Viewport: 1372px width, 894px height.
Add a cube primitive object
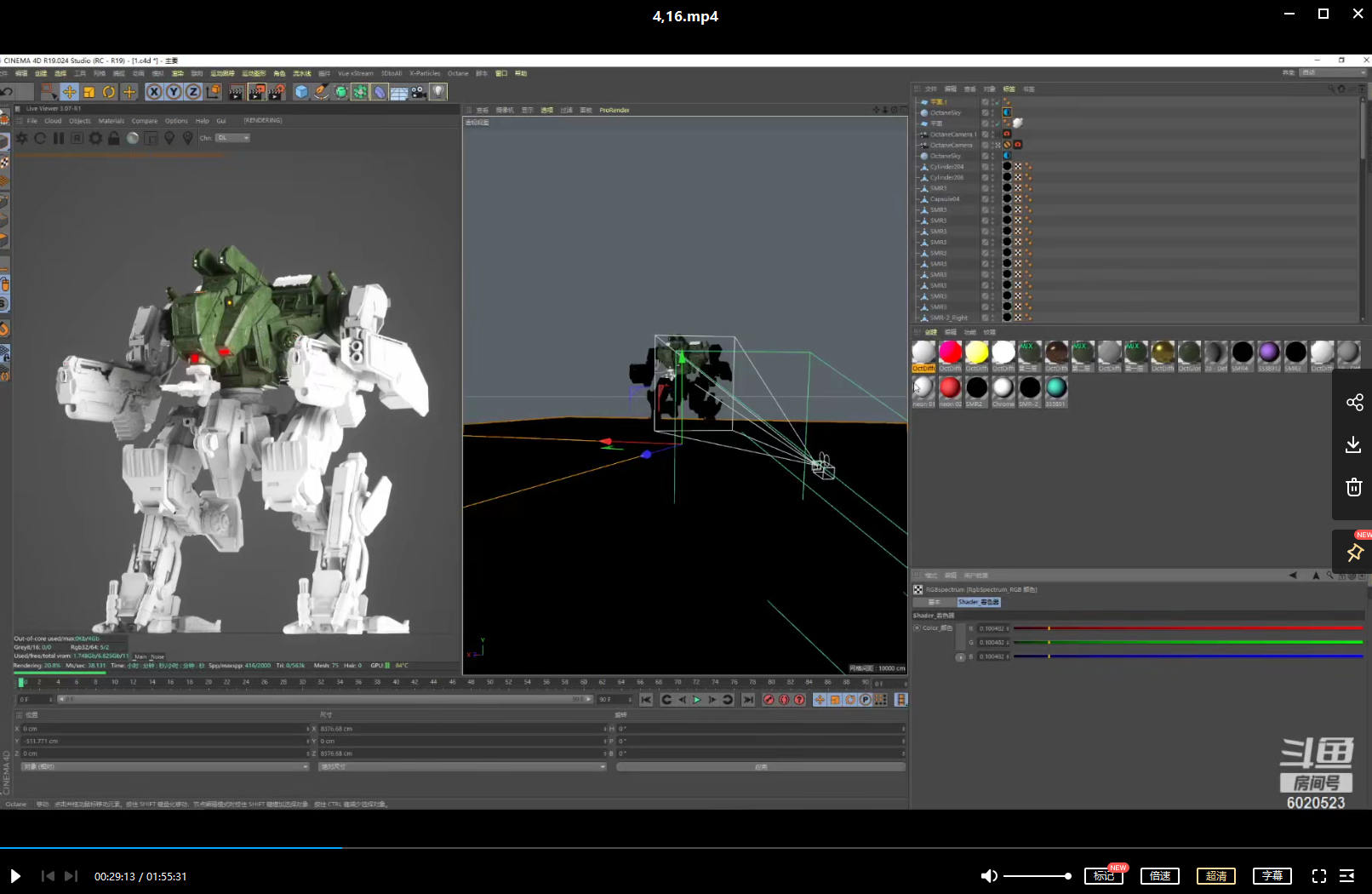301,92
